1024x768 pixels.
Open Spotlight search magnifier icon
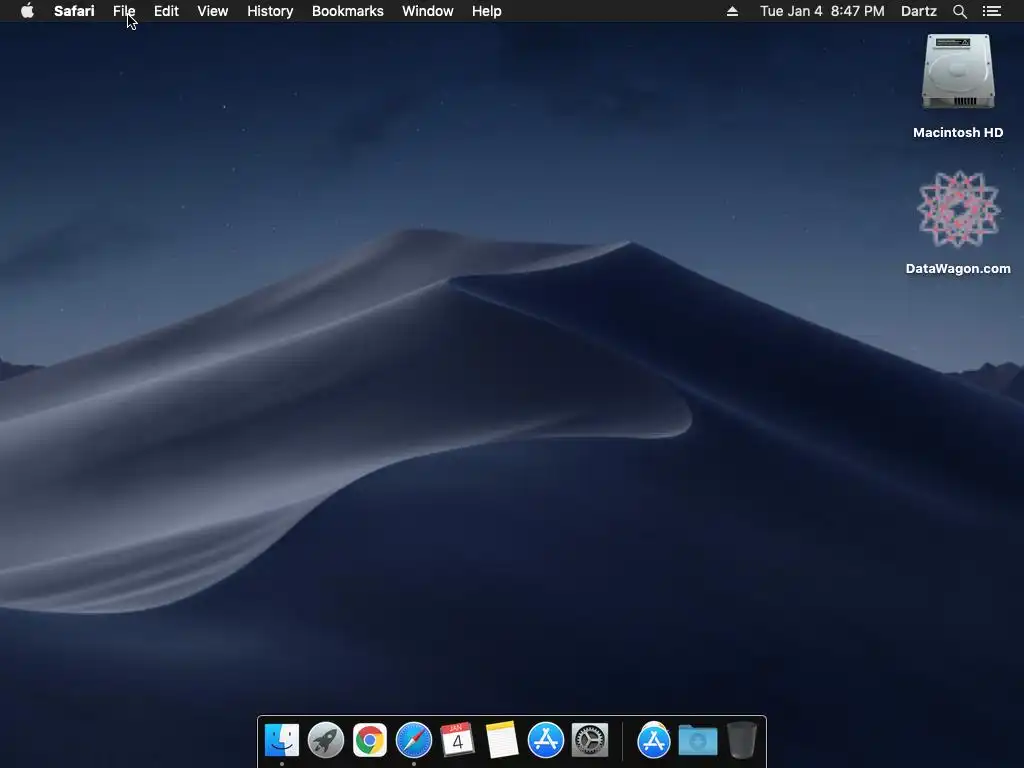point(959,11)
